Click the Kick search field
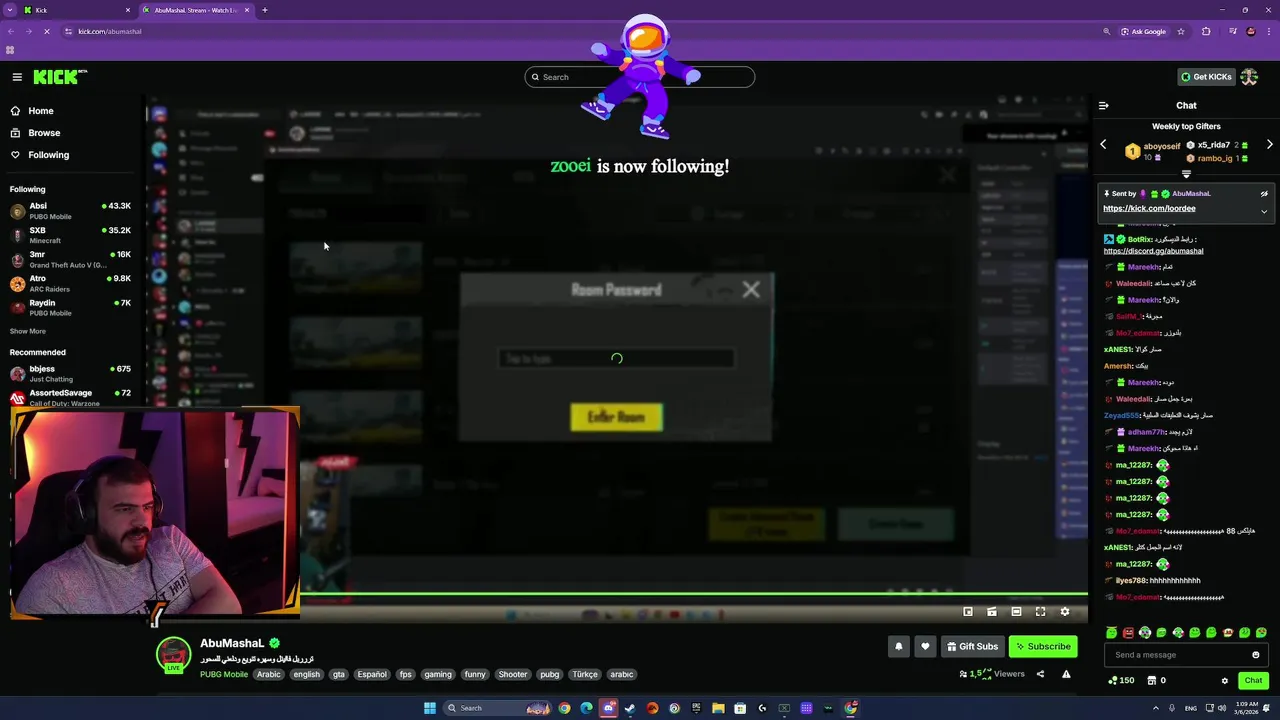 pyautogui.click(x=640, y=77)
